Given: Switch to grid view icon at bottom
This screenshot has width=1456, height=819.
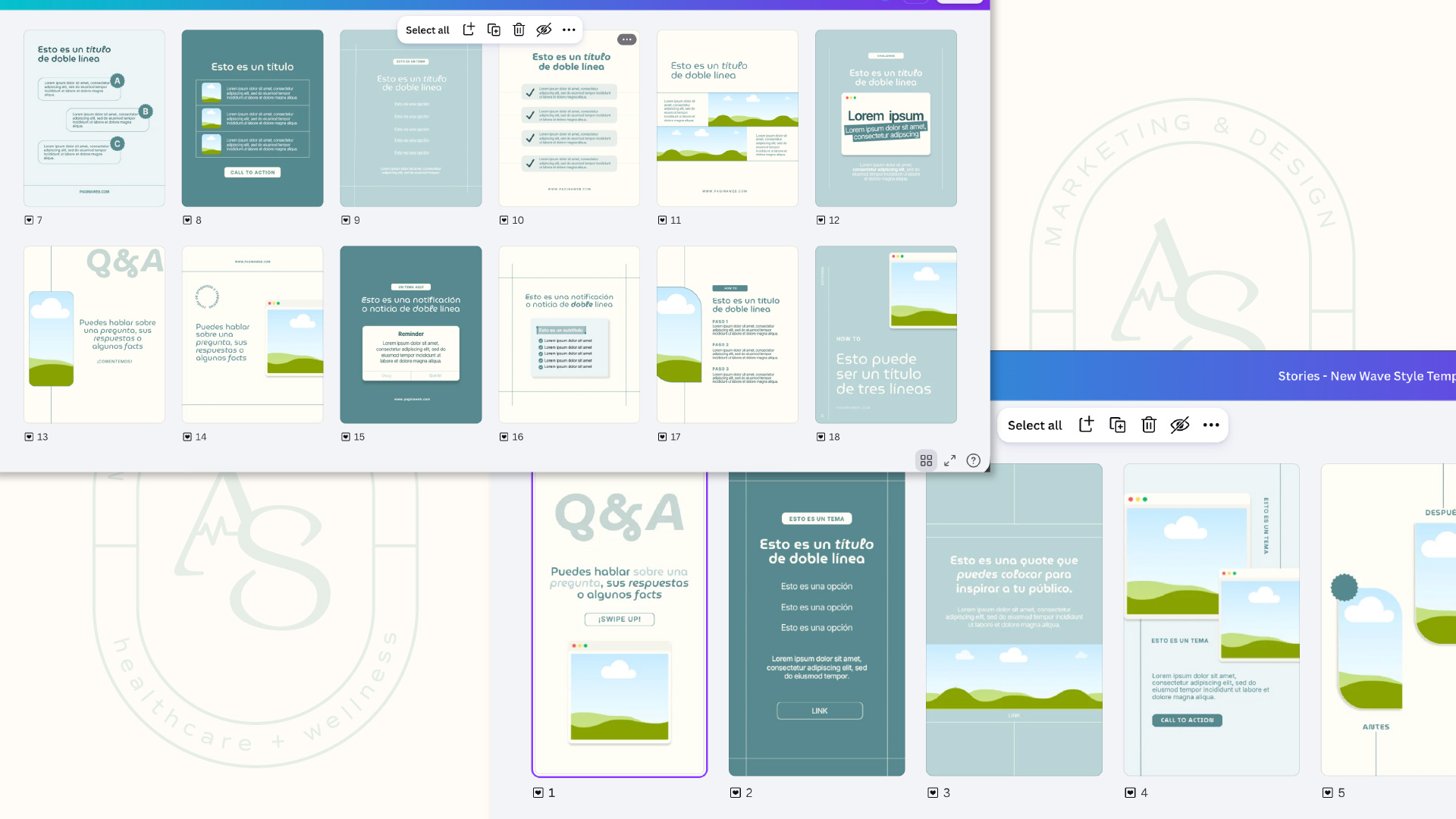Looking at the screenshot, I should (926, 460).
